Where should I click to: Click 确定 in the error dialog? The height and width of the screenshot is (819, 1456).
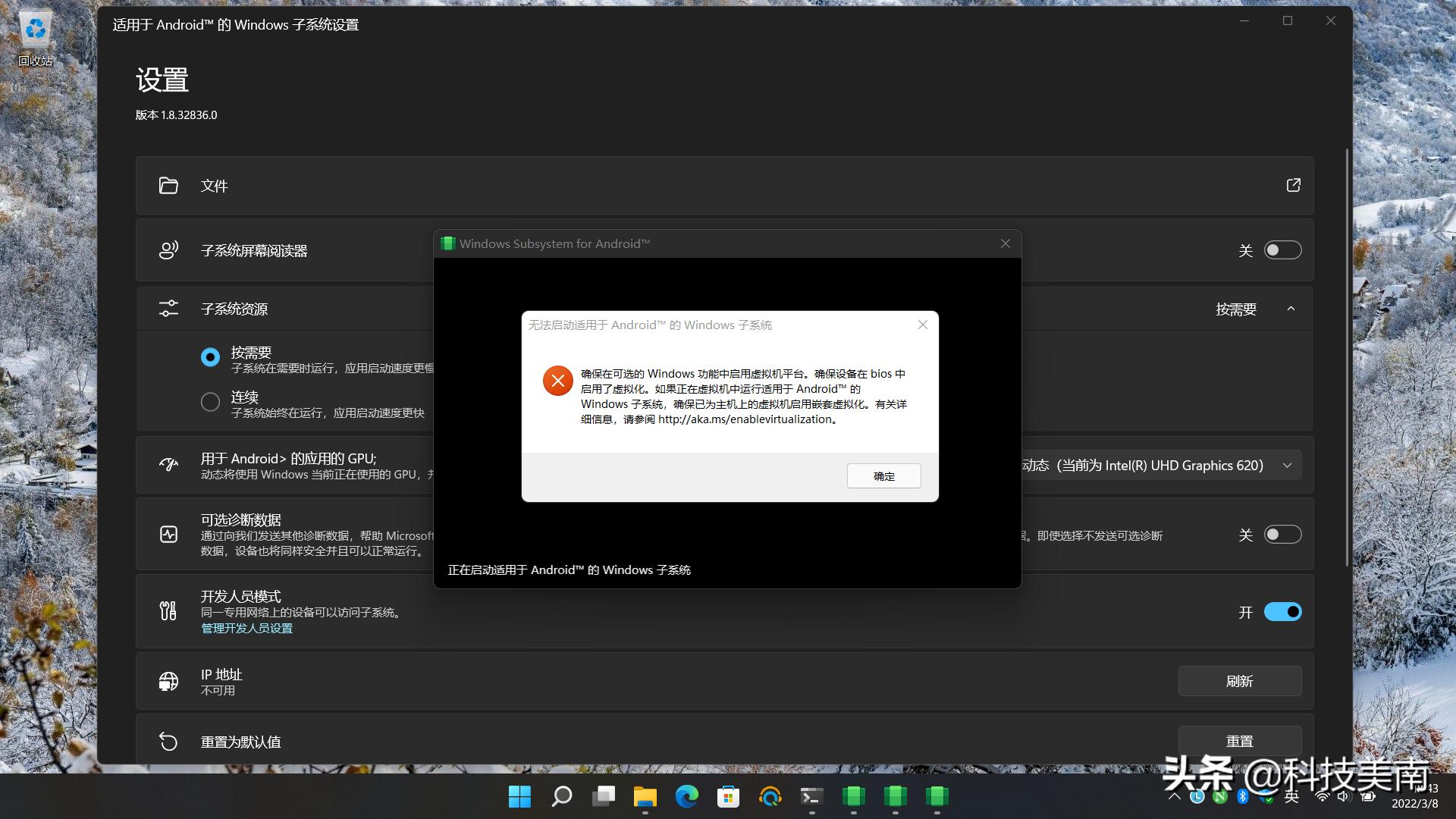883,475
